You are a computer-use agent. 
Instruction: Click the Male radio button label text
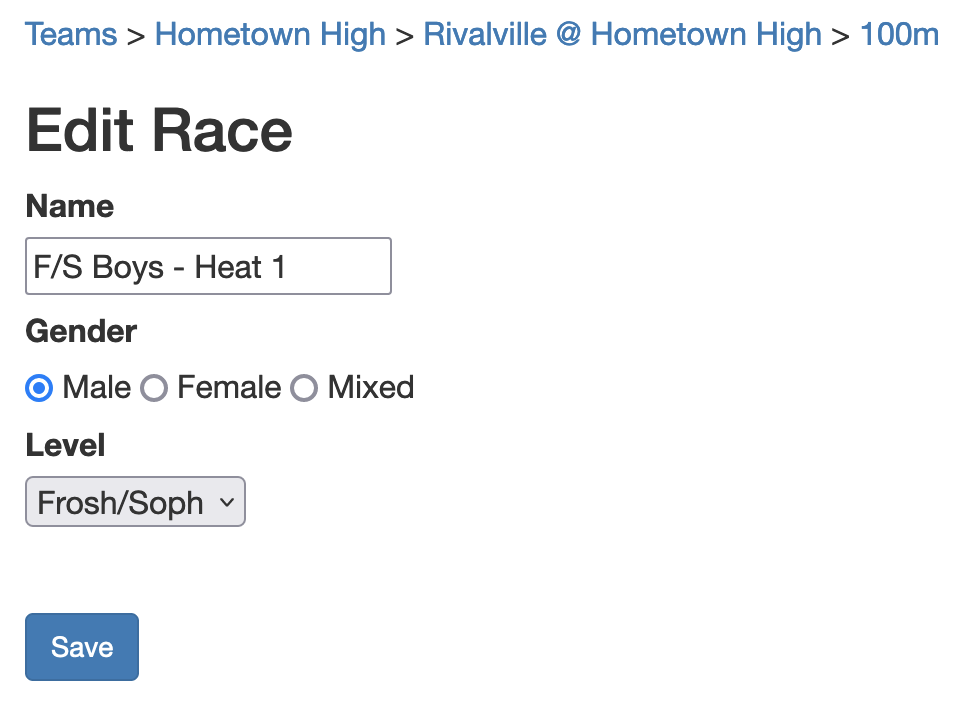click(96, 388)
